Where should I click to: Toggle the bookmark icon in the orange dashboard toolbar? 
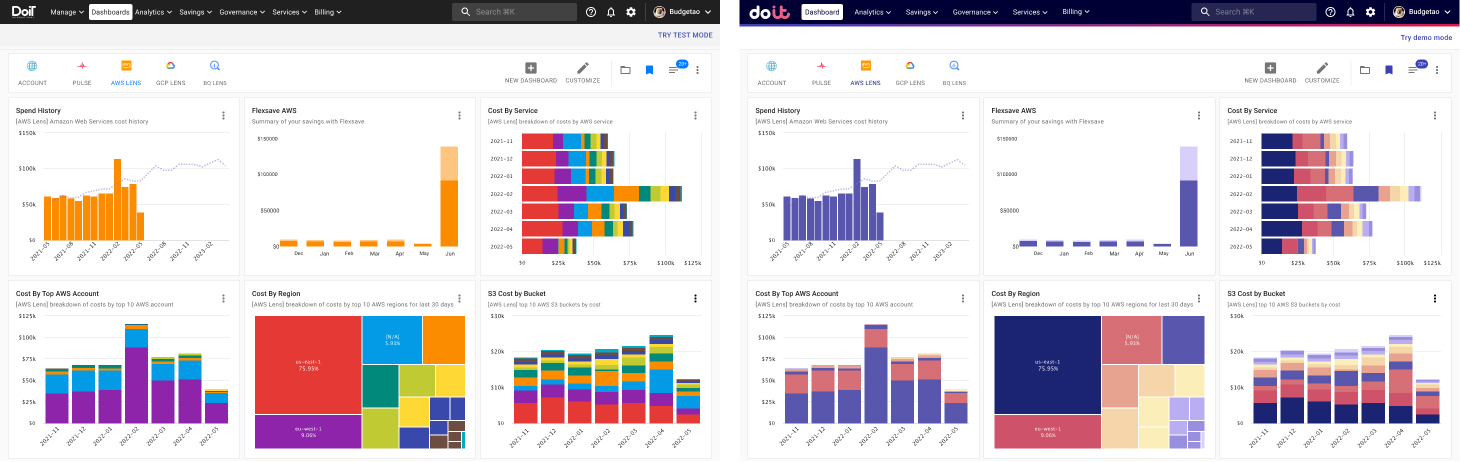[x=649, y=70]
